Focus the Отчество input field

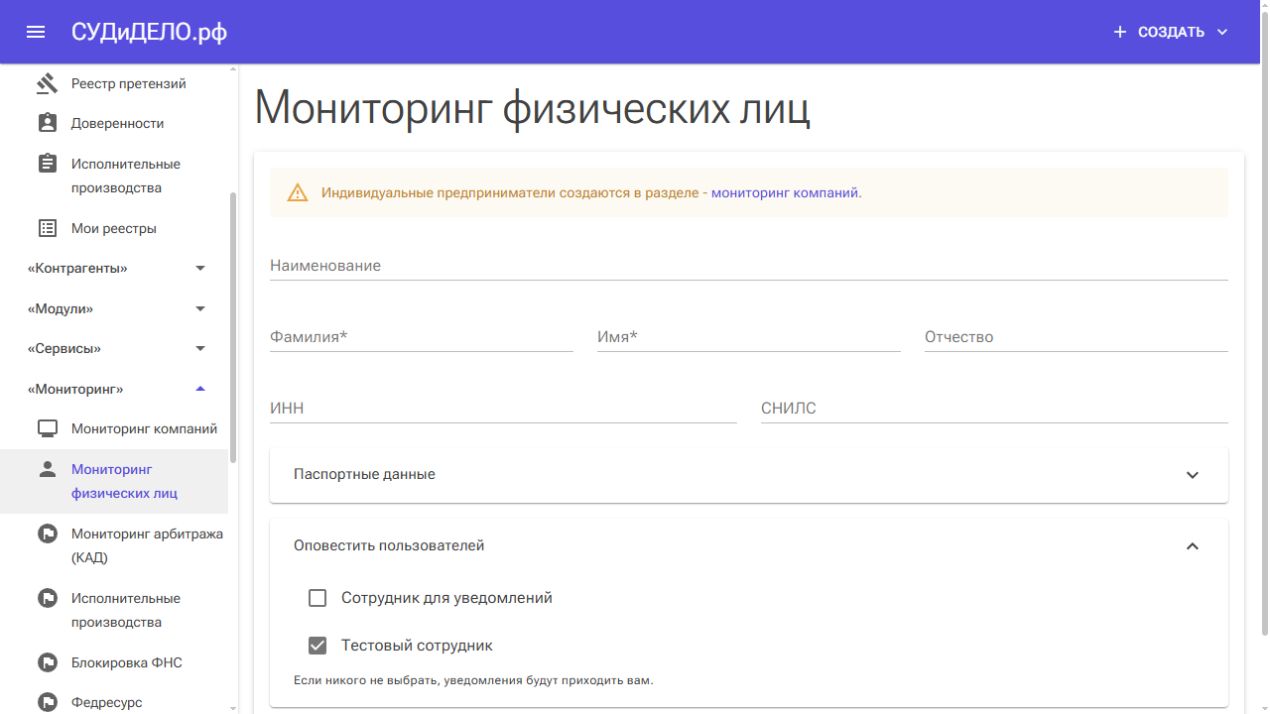pos(1076,337)
